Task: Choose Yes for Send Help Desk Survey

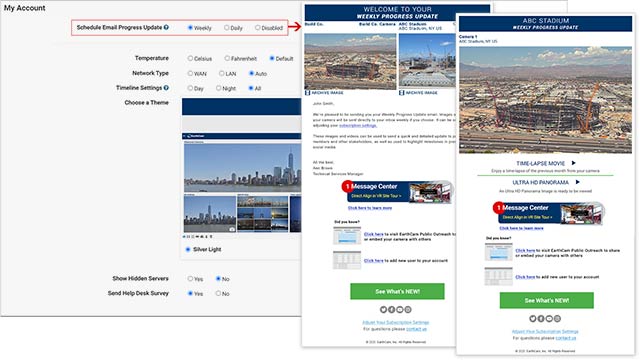Action: point(190,293)
